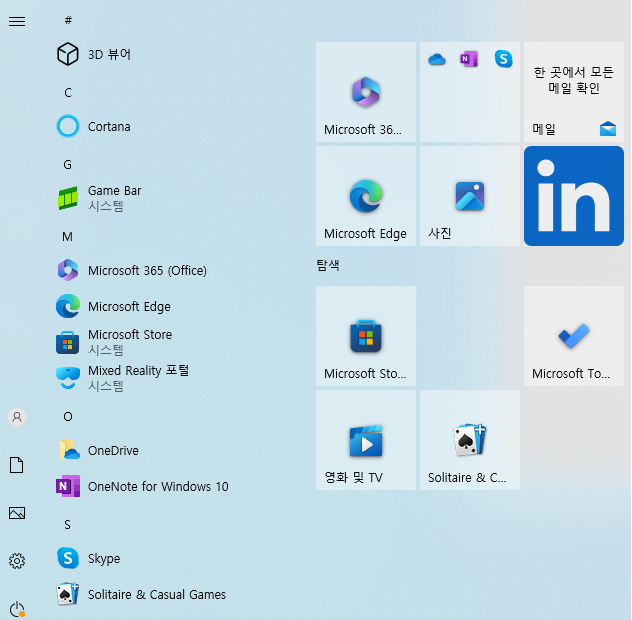
Task: Click the Microsoft Edge pinned tile
Action: [x=366, y=196]
